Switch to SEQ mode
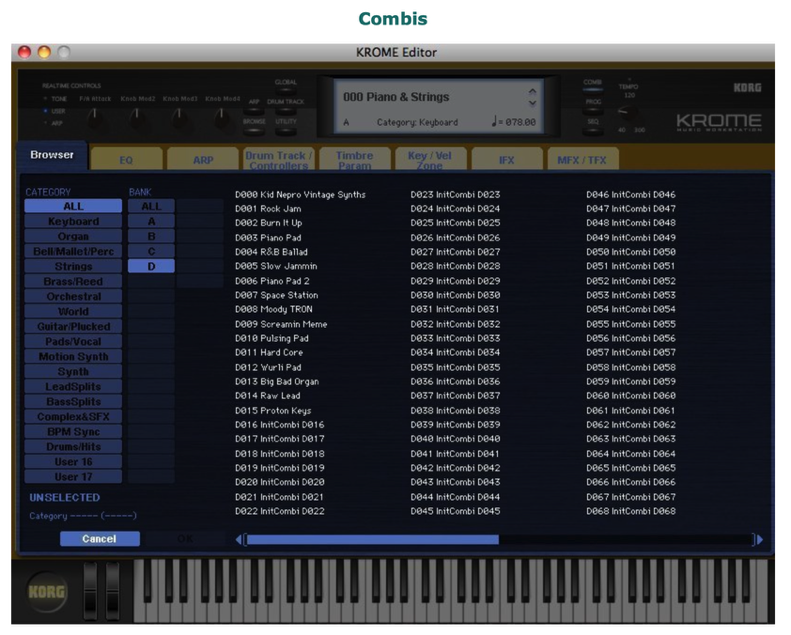Image resolution: width=791 pixels, height=635 pixels. pyautogui.click(x=593, y=131)
